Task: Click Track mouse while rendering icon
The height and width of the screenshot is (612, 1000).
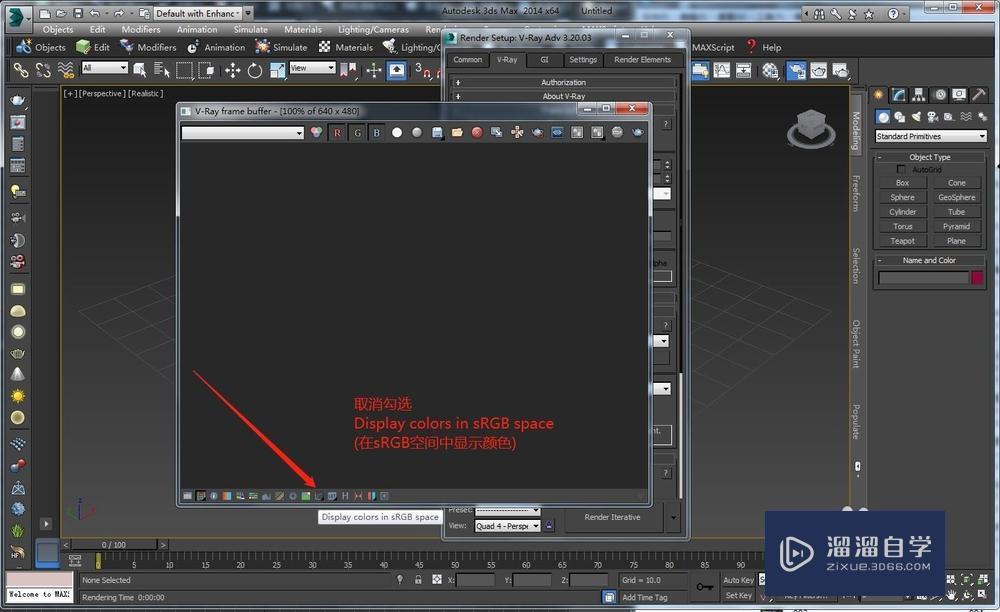Action: point(517,133)
